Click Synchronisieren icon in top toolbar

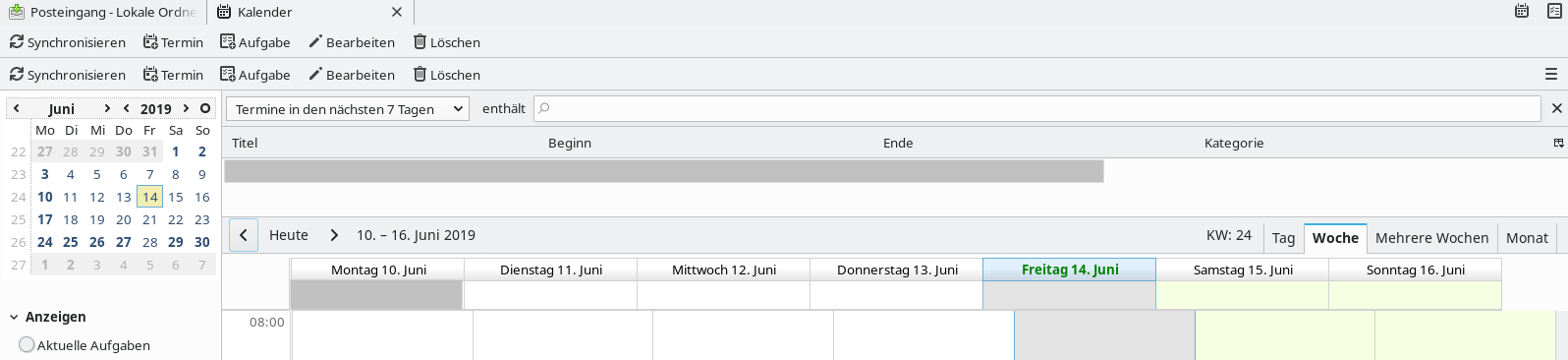click(17, 42)
